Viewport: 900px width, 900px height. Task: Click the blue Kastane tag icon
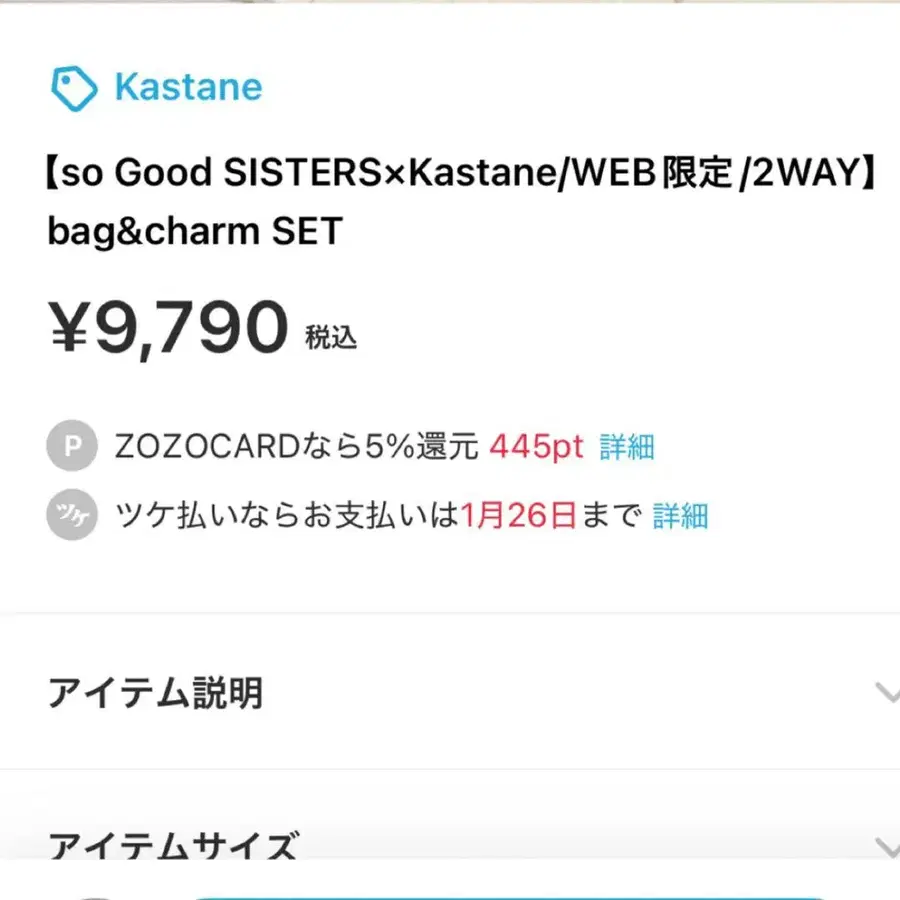click(74, 88)
